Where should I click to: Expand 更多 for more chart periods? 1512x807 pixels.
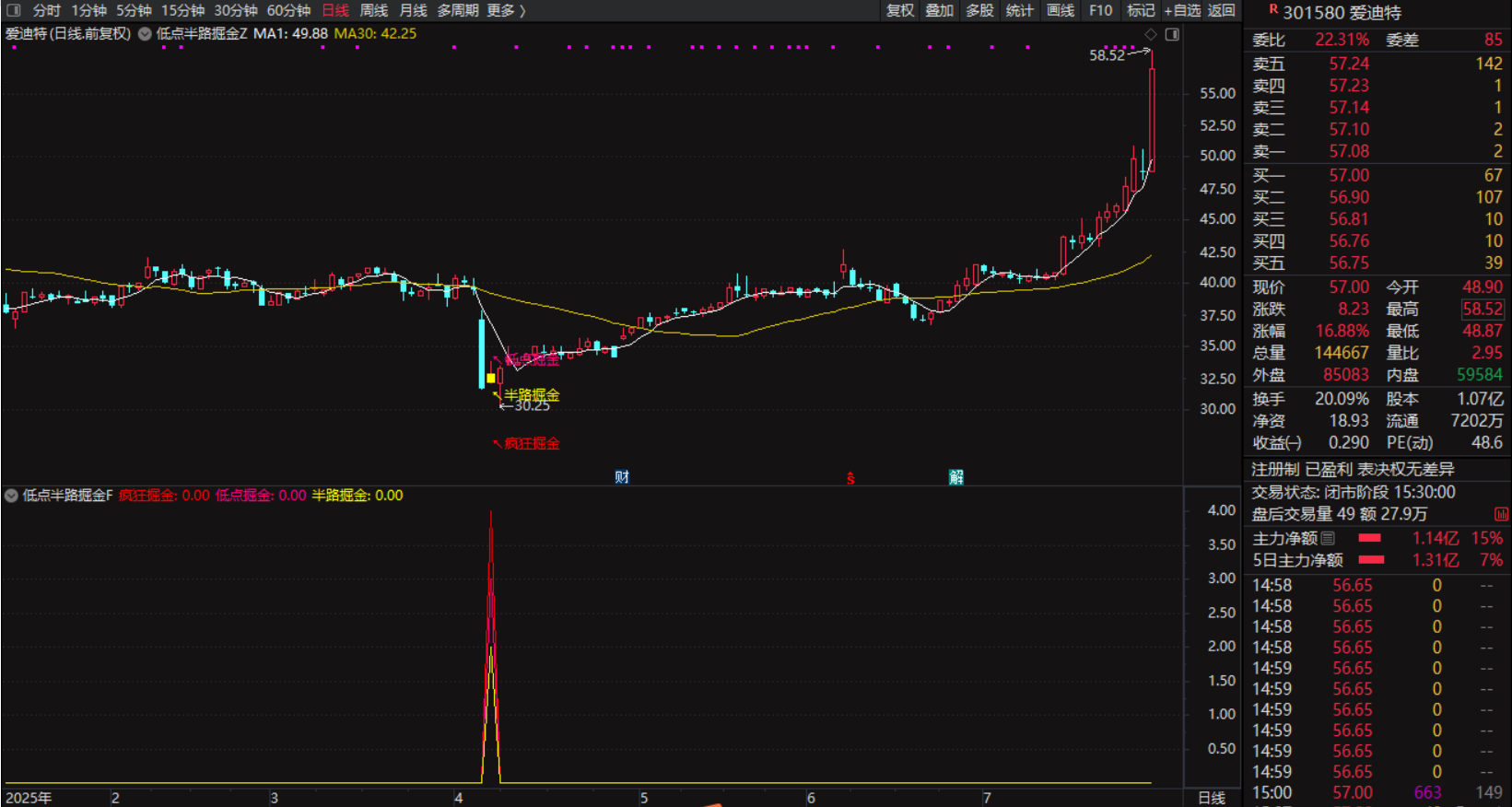pos(506,10)
